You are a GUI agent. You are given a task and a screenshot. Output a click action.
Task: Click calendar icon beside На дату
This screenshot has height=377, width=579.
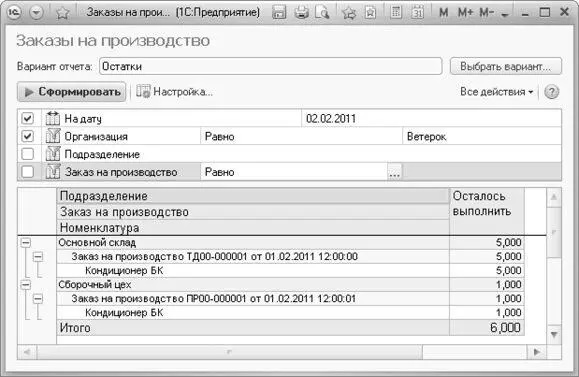click(52, 118)
